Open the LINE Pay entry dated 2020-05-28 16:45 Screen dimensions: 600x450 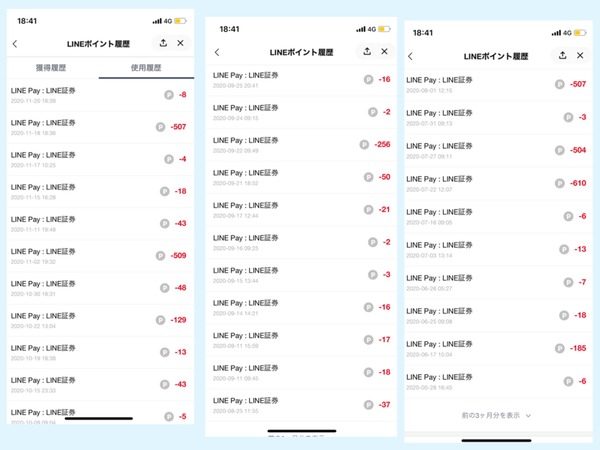pos(498,381)
